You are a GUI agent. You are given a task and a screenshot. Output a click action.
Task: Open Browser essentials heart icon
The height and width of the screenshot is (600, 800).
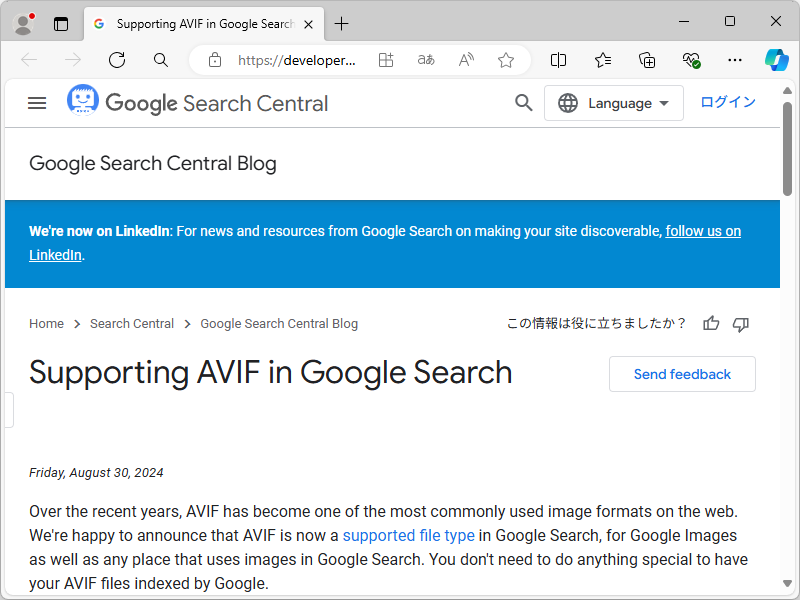point(690,60)
